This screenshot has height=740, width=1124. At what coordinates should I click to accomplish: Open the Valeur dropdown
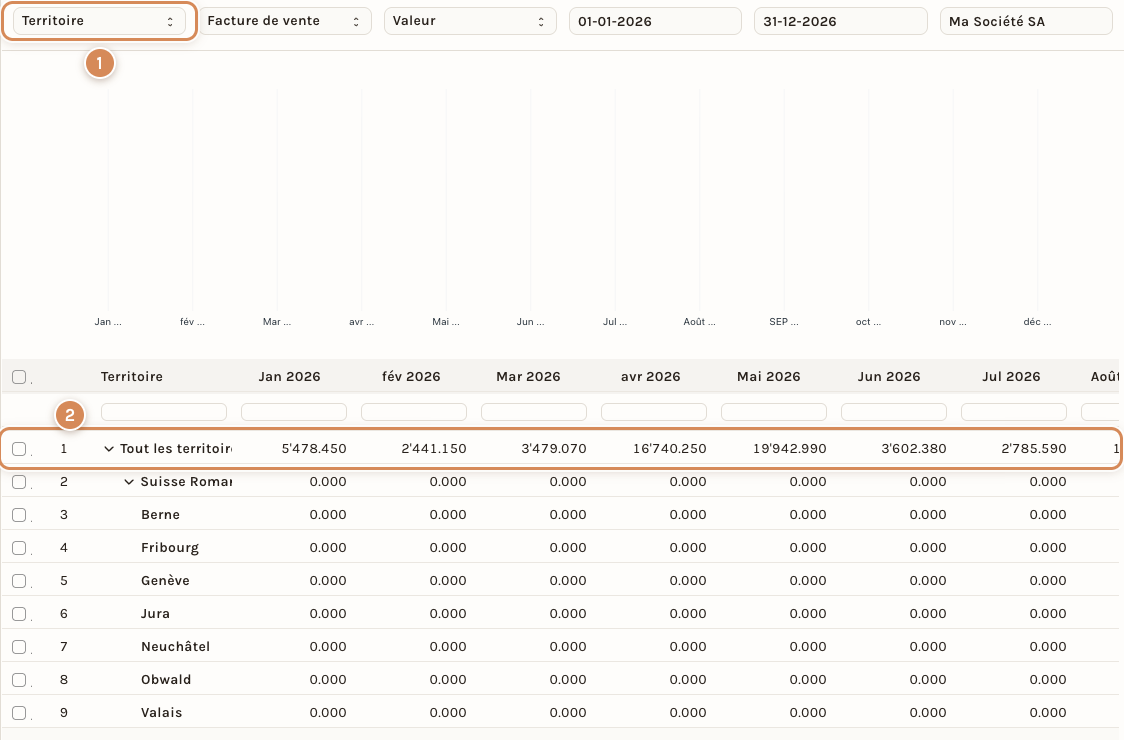tap(470, 21)
